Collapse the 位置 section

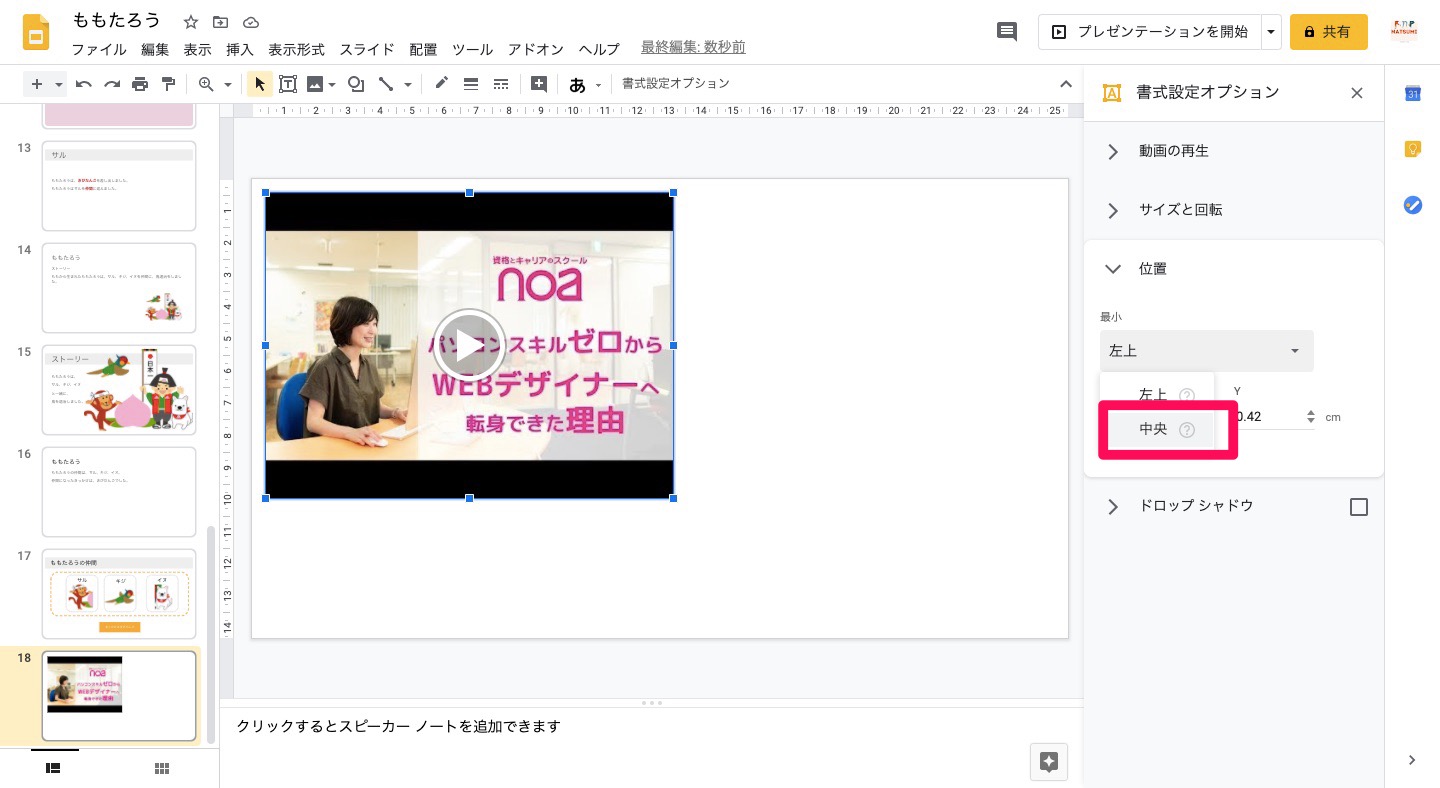coord(1234,269)
